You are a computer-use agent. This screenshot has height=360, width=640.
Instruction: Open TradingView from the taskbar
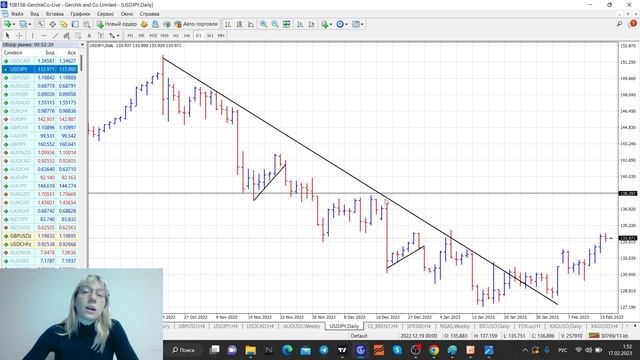pyautogui.click(x=342, y=350)
